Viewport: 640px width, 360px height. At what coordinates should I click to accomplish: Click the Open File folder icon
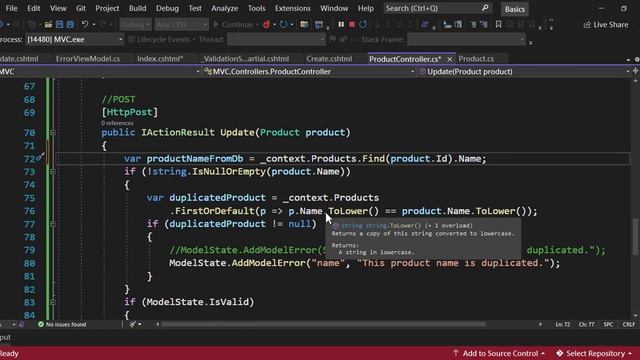pos(48,24)
